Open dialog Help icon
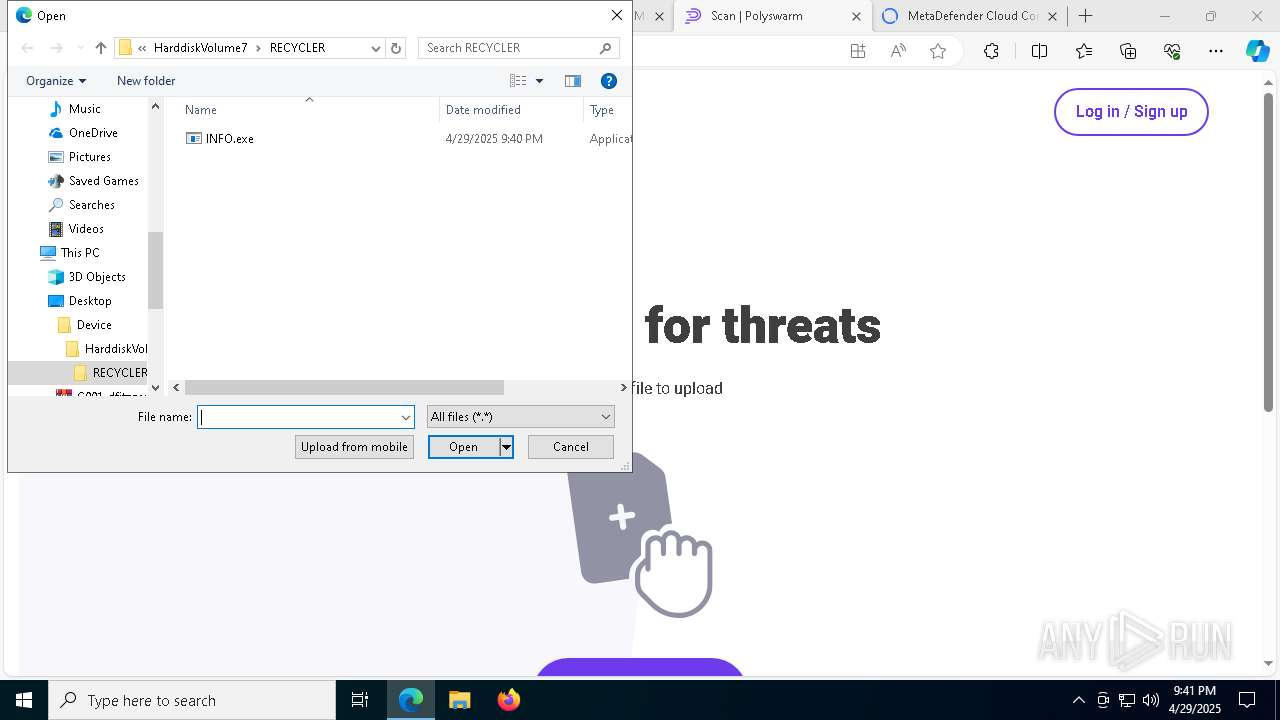 click(x=608, y=81)
